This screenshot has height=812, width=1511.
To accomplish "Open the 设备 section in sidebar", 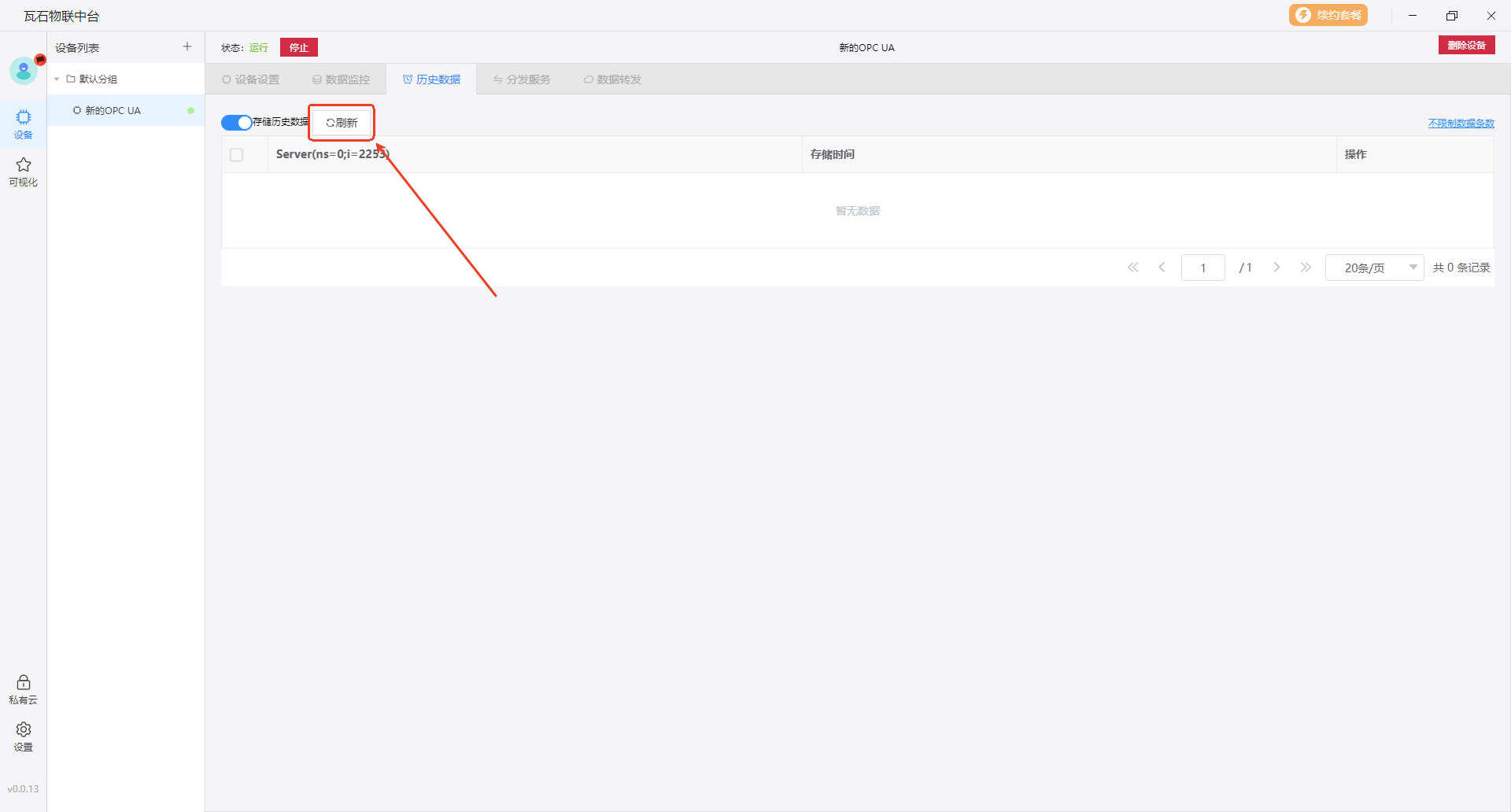I will tap(24, 124).
